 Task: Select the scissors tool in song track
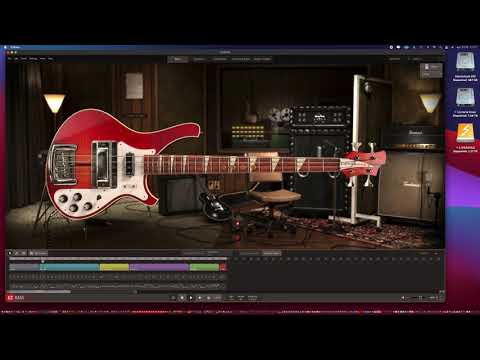point(24,253)
